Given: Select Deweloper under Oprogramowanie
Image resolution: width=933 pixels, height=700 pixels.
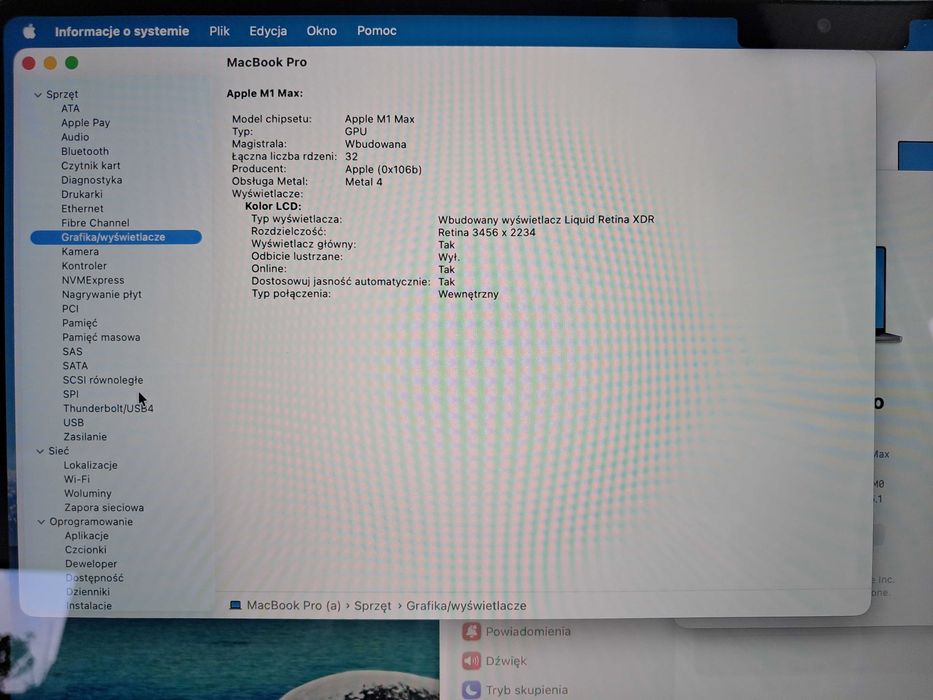Looking at the screenshot, I should (91, 564).
